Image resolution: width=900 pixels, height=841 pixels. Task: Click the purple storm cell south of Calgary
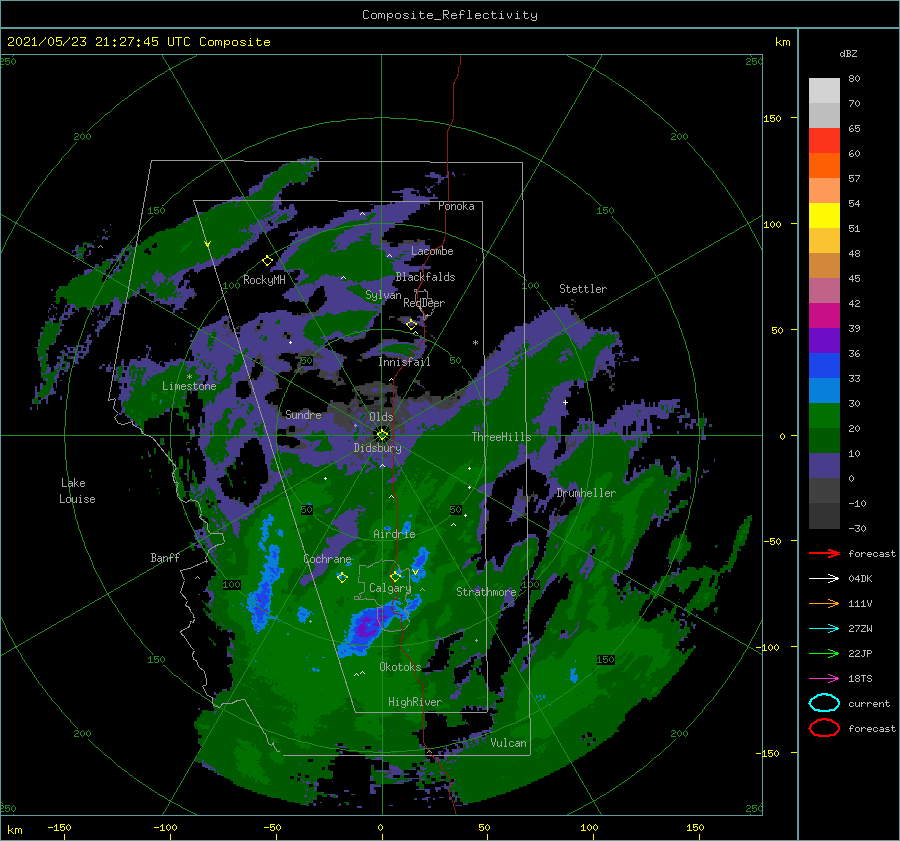click(366, 628)
